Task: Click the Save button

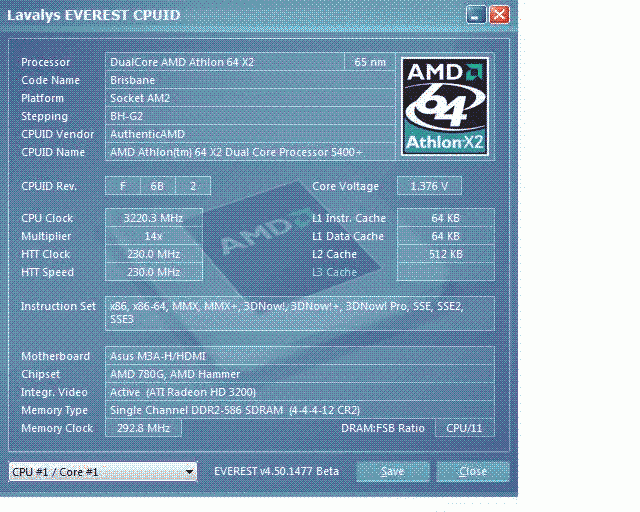Action: point(393,472)
